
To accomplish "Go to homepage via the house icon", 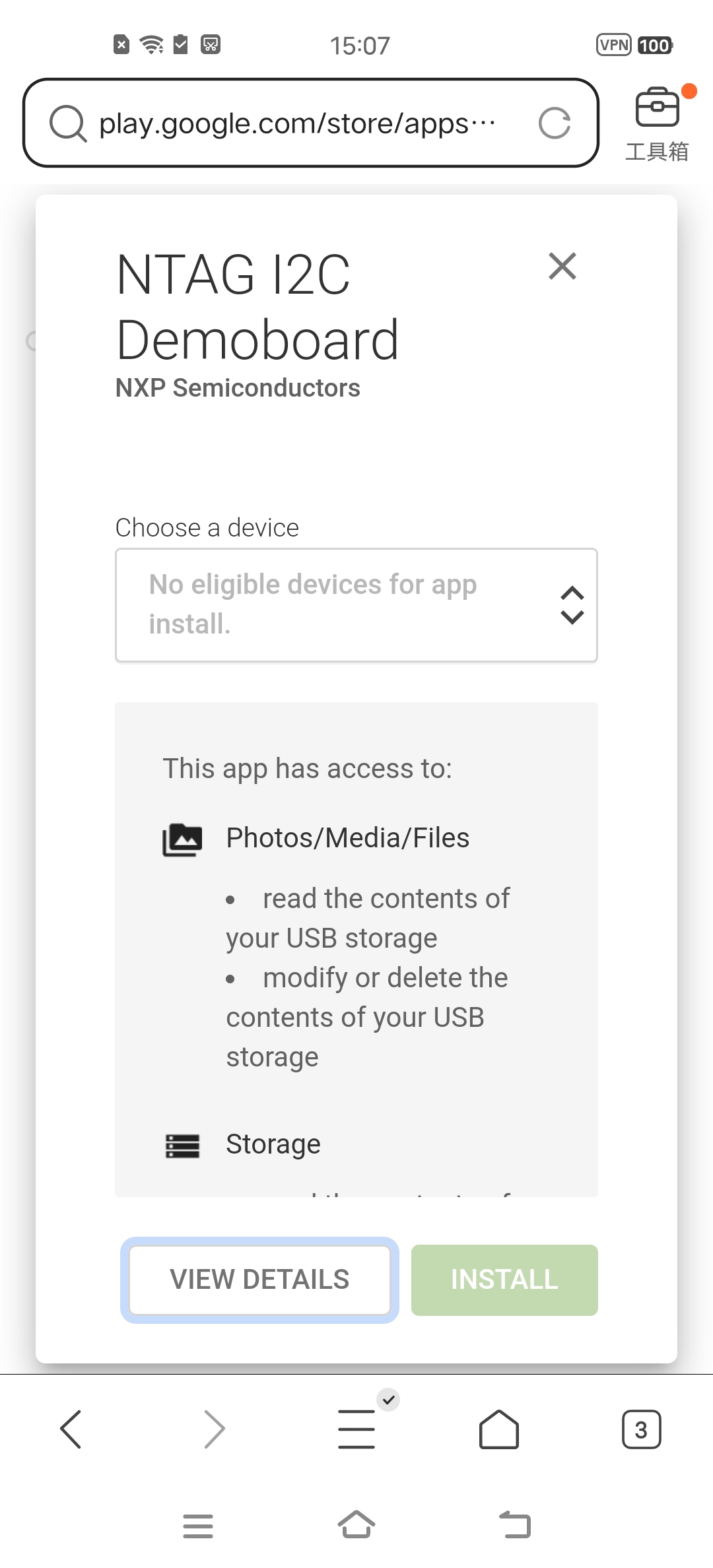I will (x=499, y=1429).
